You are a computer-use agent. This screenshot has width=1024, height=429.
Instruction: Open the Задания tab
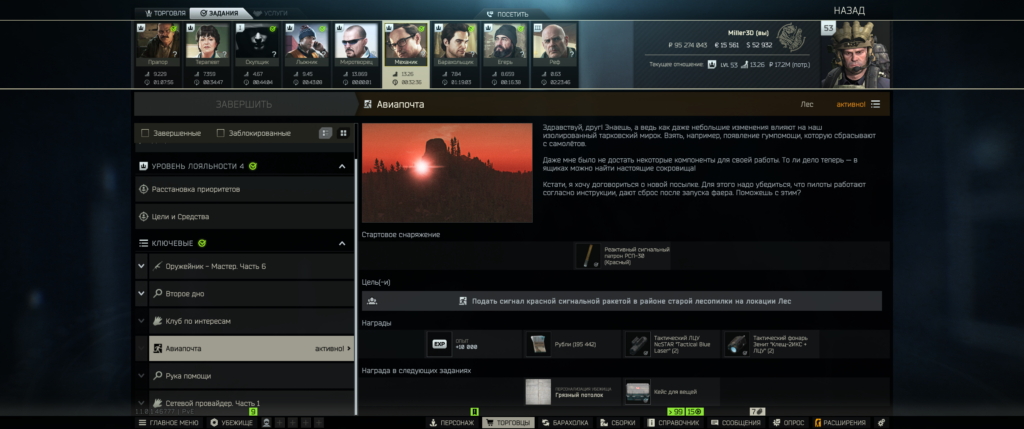[219, 13]
